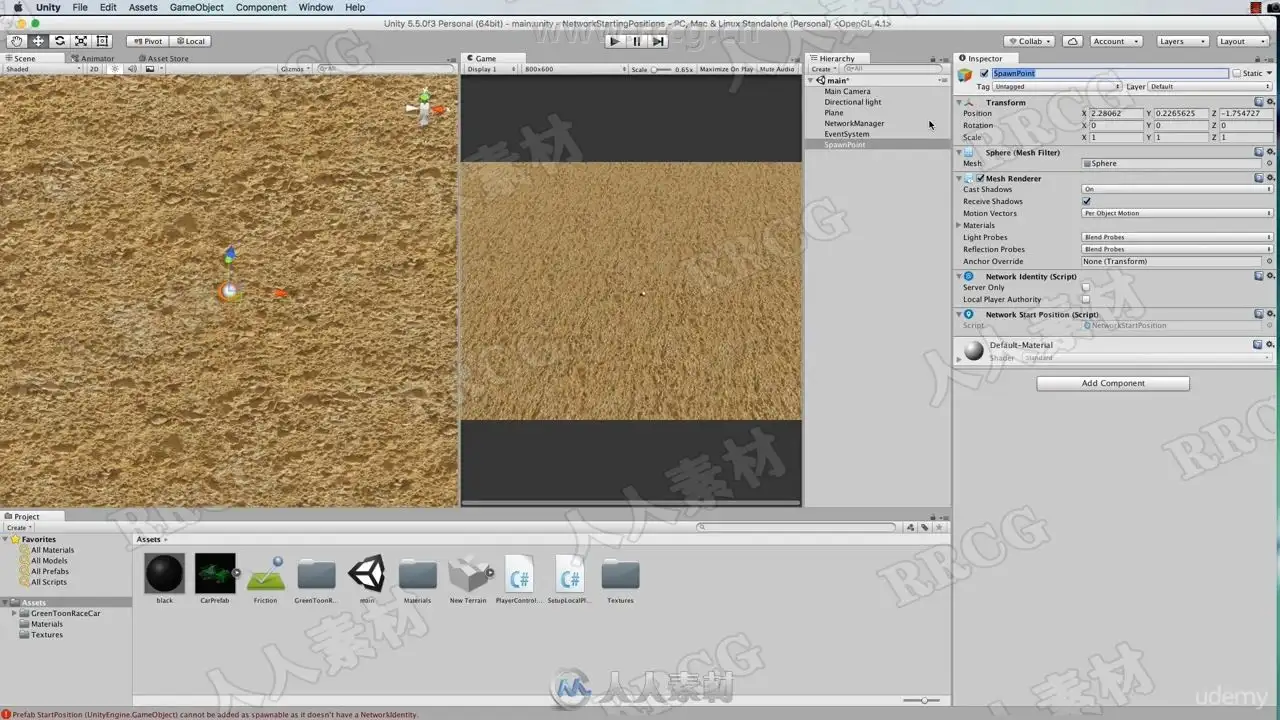Open the Cast Shadows dropdown
Viewport: 1280px width, 720px height.
tap(1177, 189)
